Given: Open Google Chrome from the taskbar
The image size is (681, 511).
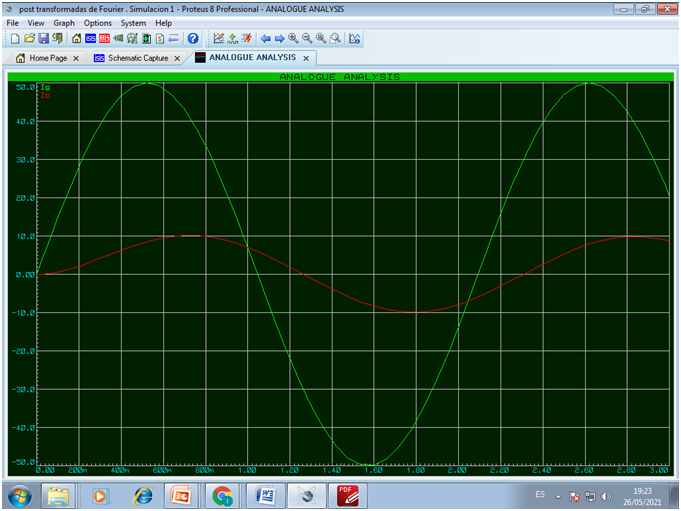Looking at the screenshot, I should coord(222,496).
